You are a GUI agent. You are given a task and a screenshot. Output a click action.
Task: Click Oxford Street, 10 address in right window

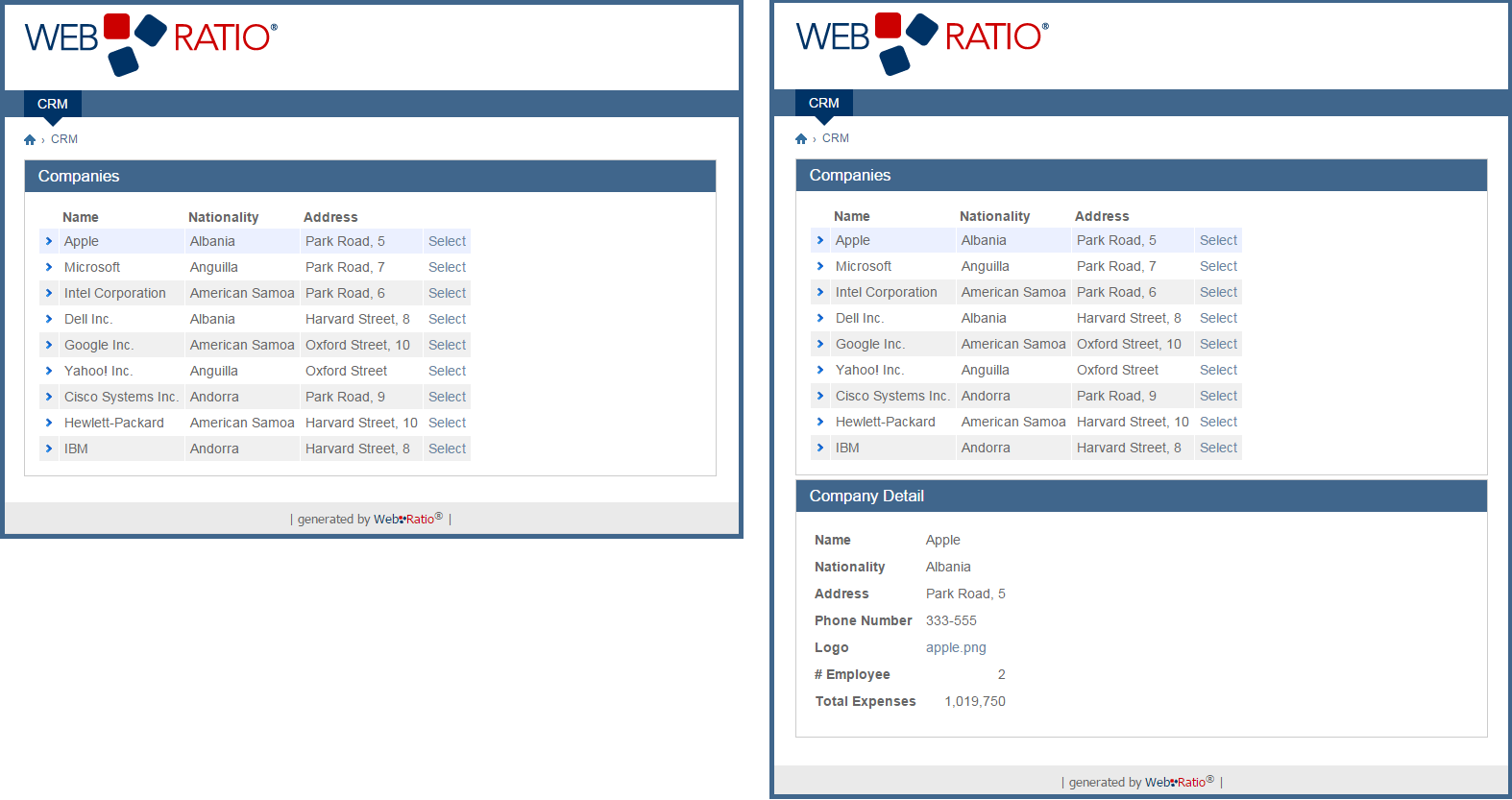click(1129, 344)
